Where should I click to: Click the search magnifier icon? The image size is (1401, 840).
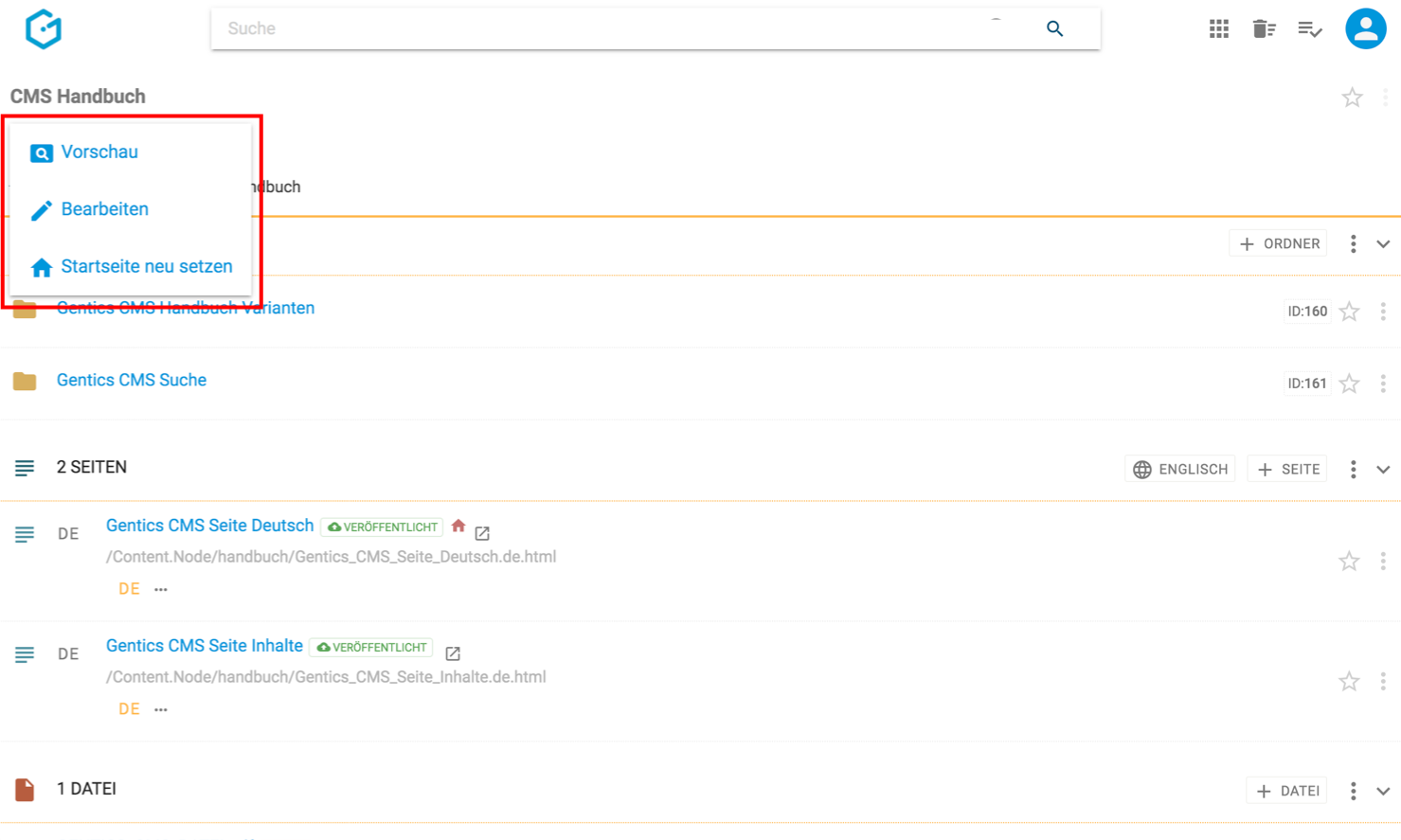pos(1054,28)
